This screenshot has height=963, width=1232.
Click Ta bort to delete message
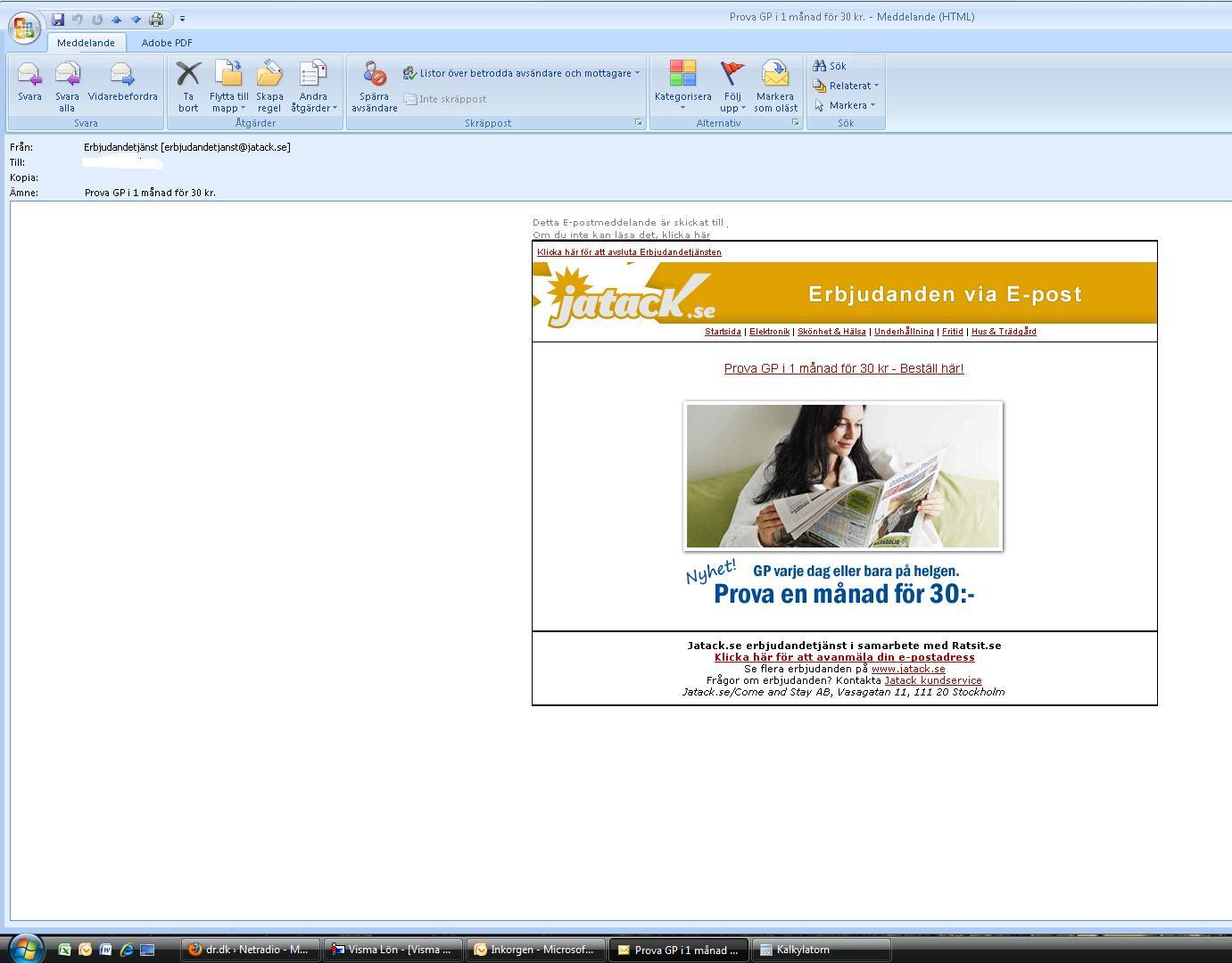(x=188, y=86)
